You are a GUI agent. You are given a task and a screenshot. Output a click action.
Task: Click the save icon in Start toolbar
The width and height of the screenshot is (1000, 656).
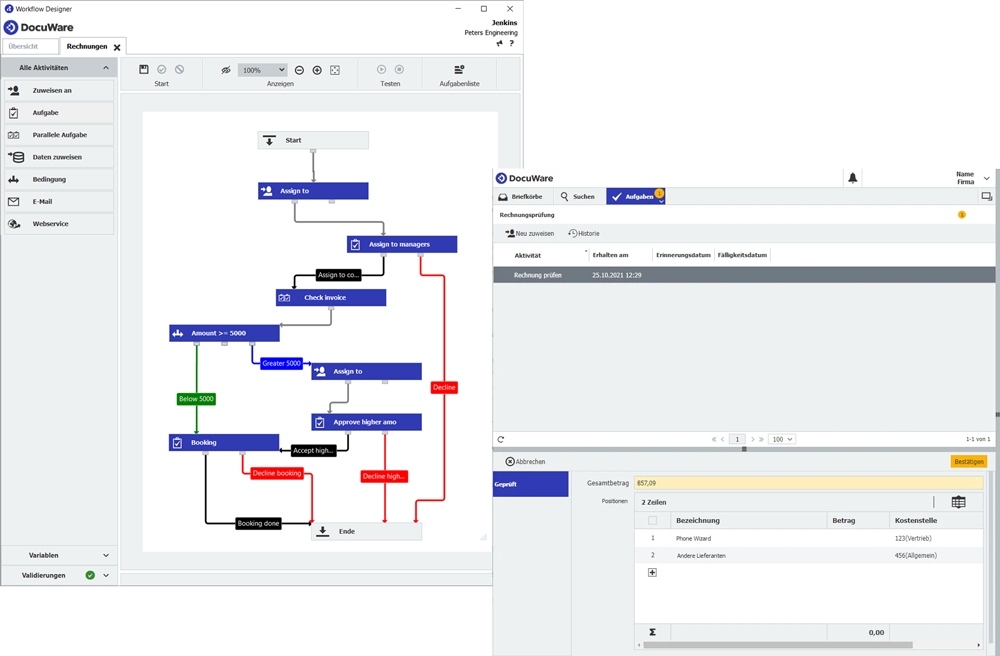143,69
